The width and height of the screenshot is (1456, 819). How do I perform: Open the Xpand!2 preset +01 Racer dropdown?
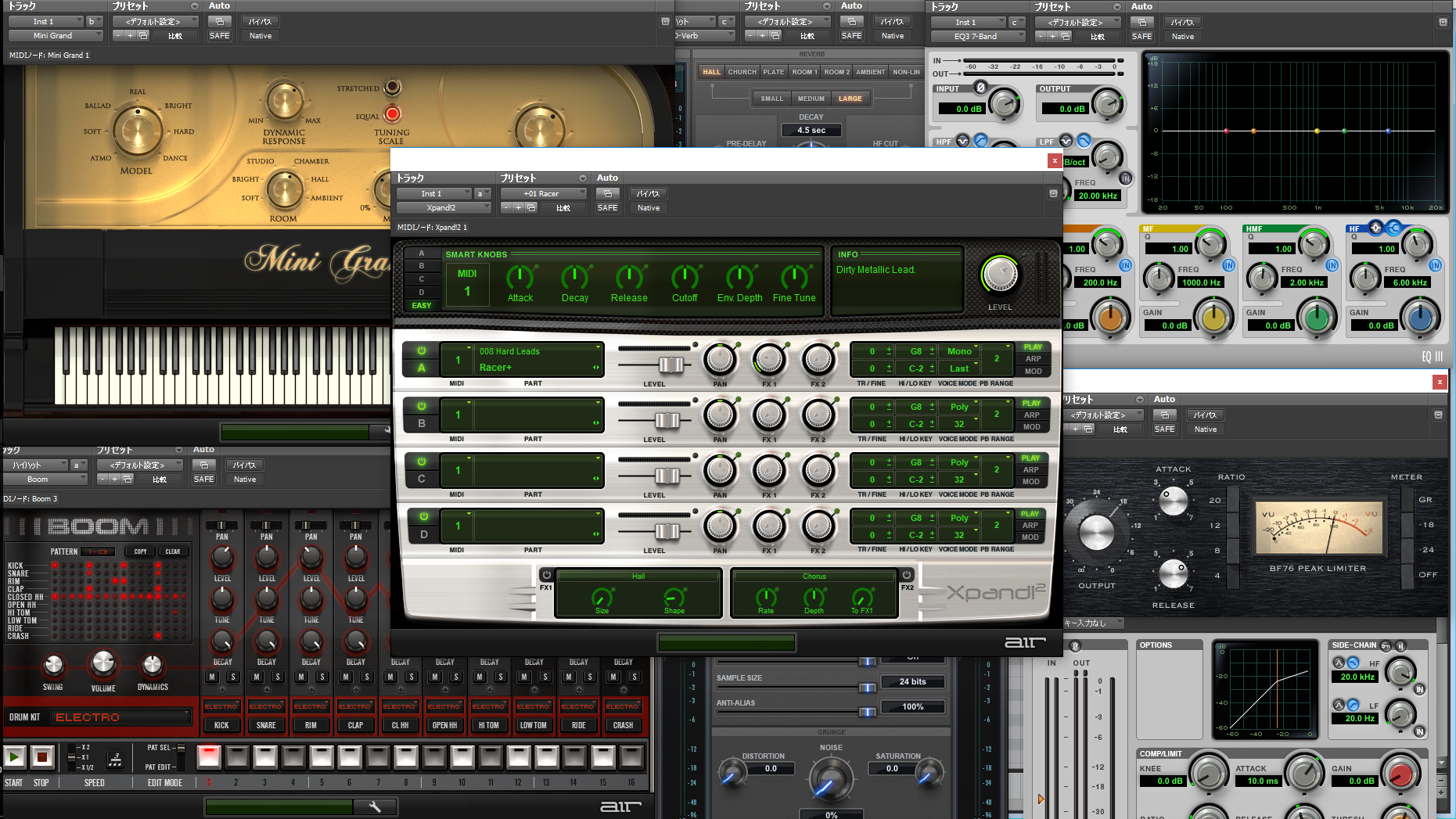pos(544,193)
